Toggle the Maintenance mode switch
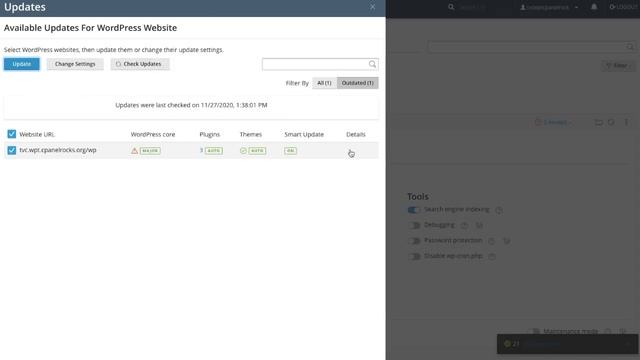Image resolution: width=640 pixels, height=360 pixels. click(533, 331)
